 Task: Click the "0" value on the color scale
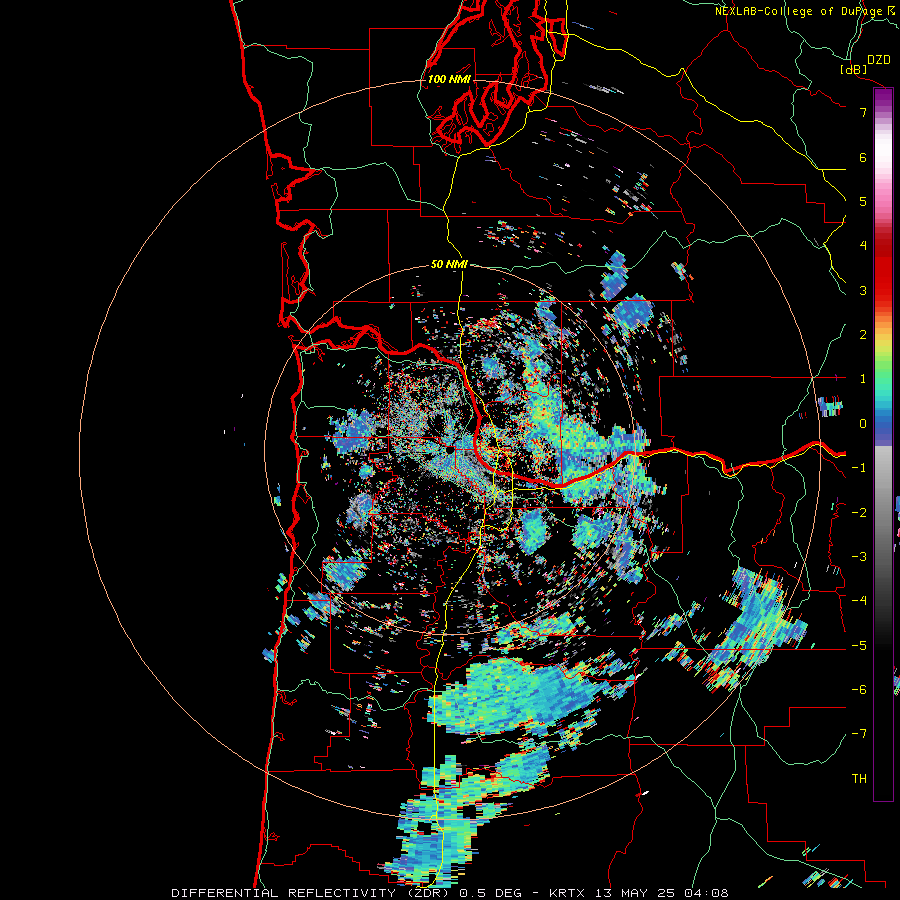pyautogui.click(x=863, y=424)
